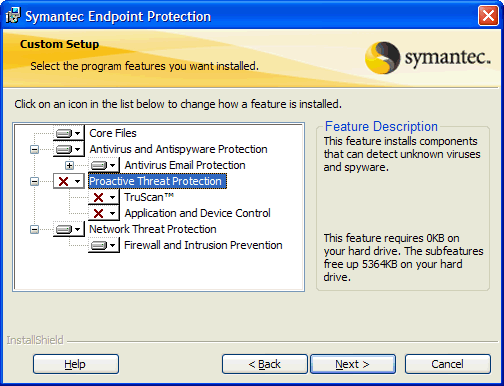504x386 pixels.
Task: Collapse the Proactive Threat Protection node
Action: pyautogui.click(x=34, y=181)
